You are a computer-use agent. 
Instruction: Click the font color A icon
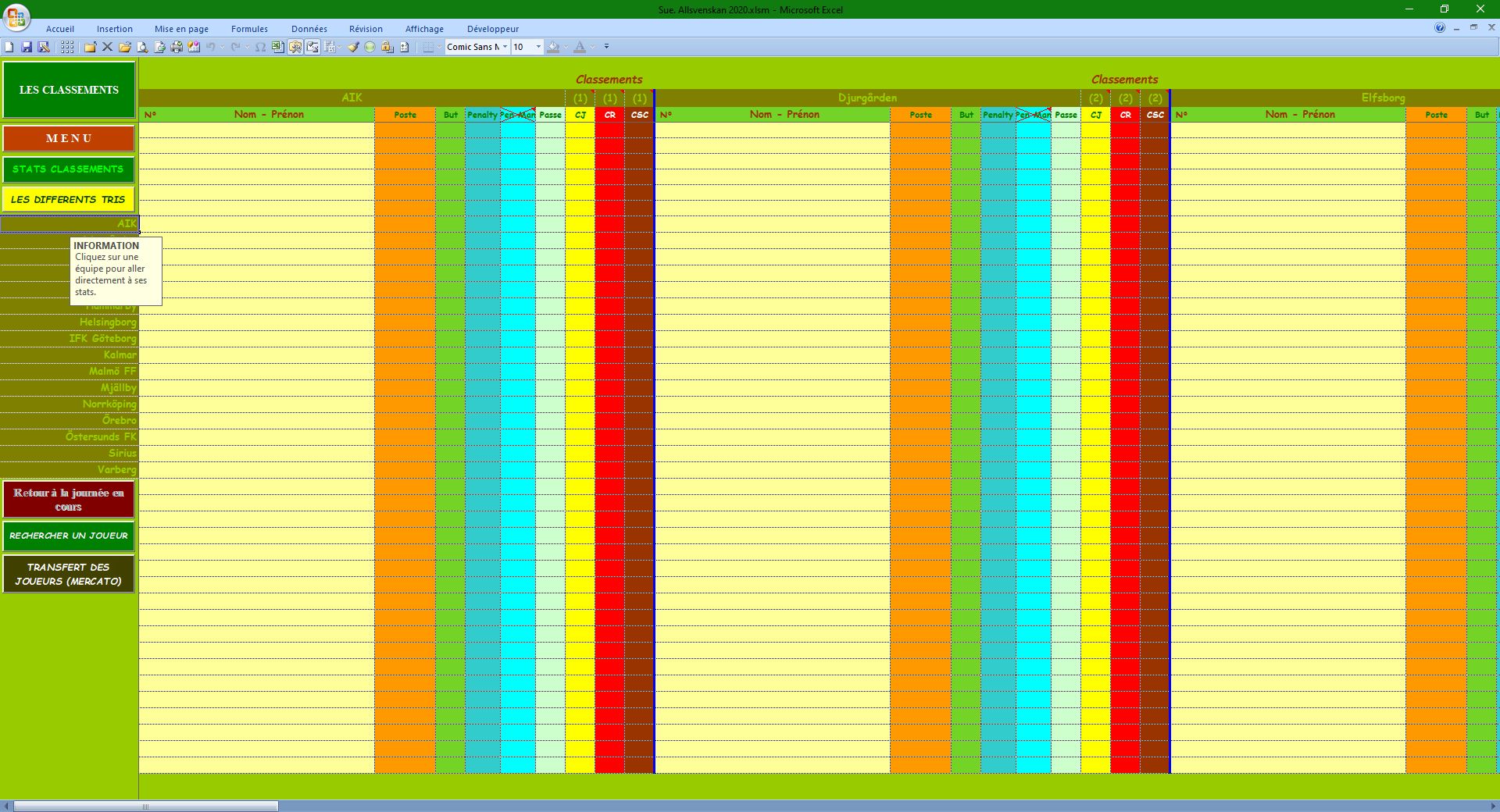(579, 47)
